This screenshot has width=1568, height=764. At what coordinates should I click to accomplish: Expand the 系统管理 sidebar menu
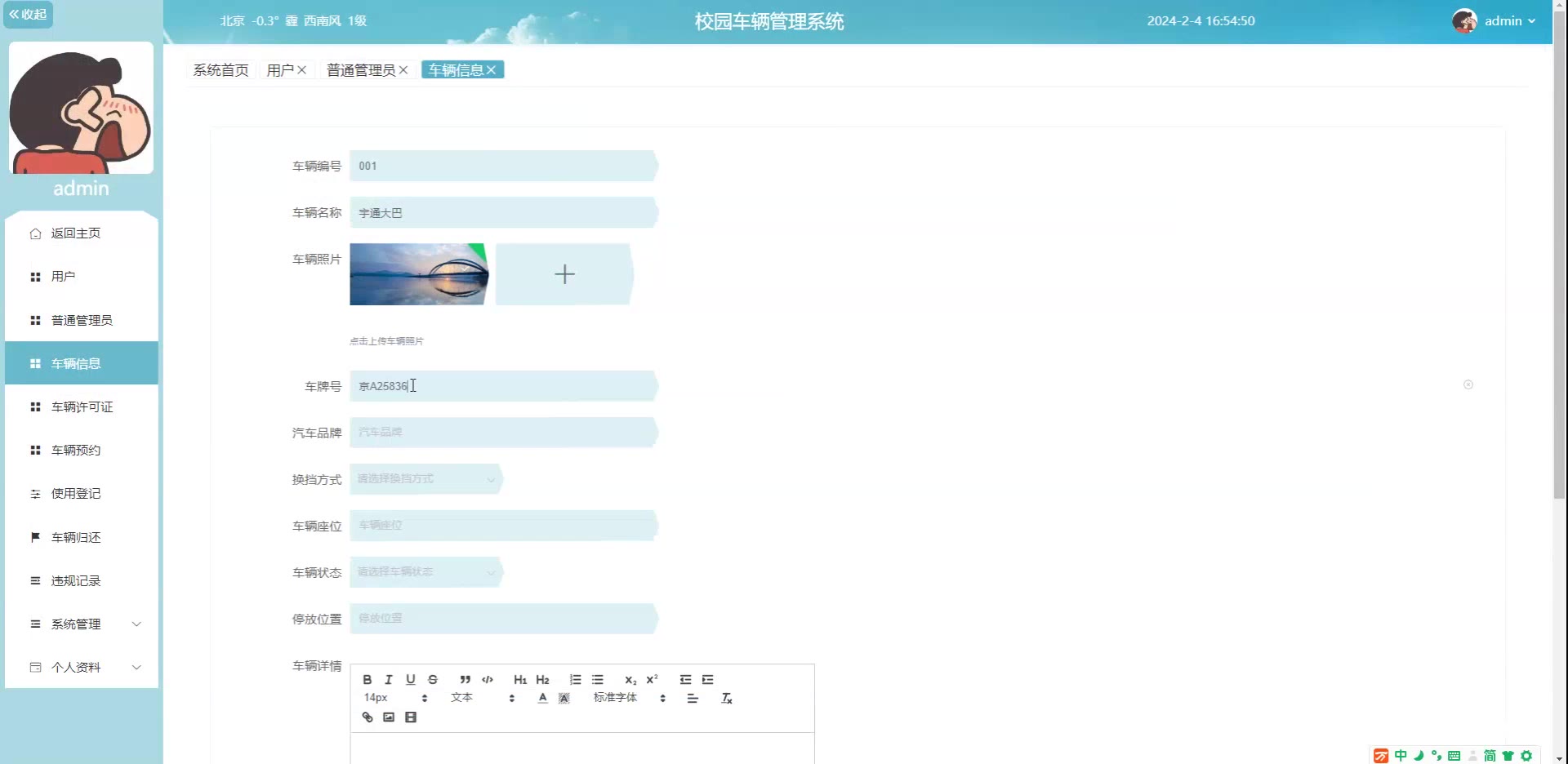(x=82, y=624)
